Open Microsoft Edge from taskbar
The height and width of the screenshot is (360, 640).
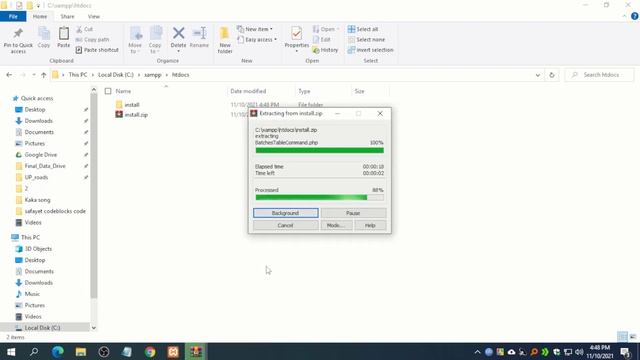pos(58,352)
